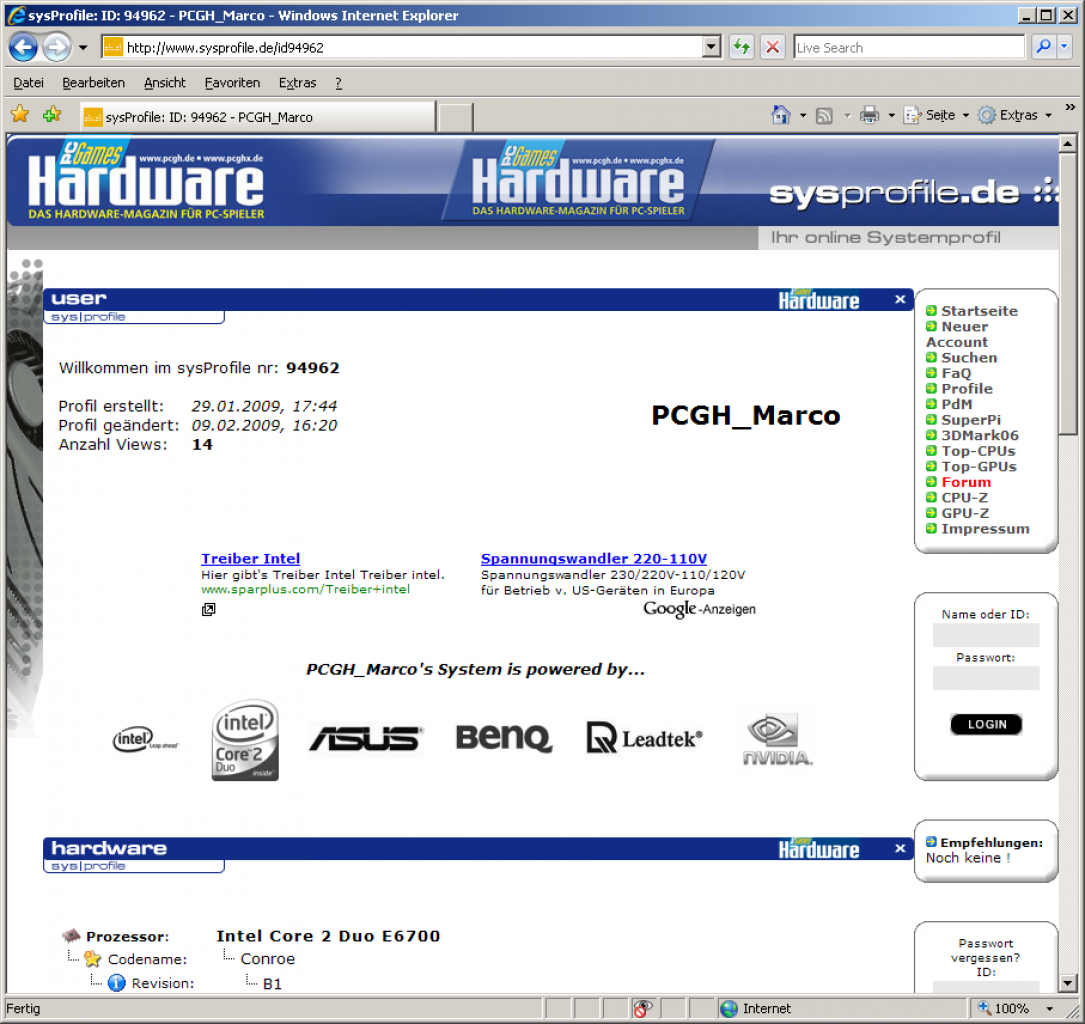This screenshot has width=1085, height=1024.
Task: Expand the Home button dropdown arrow
Action: (x=803, y=116)
